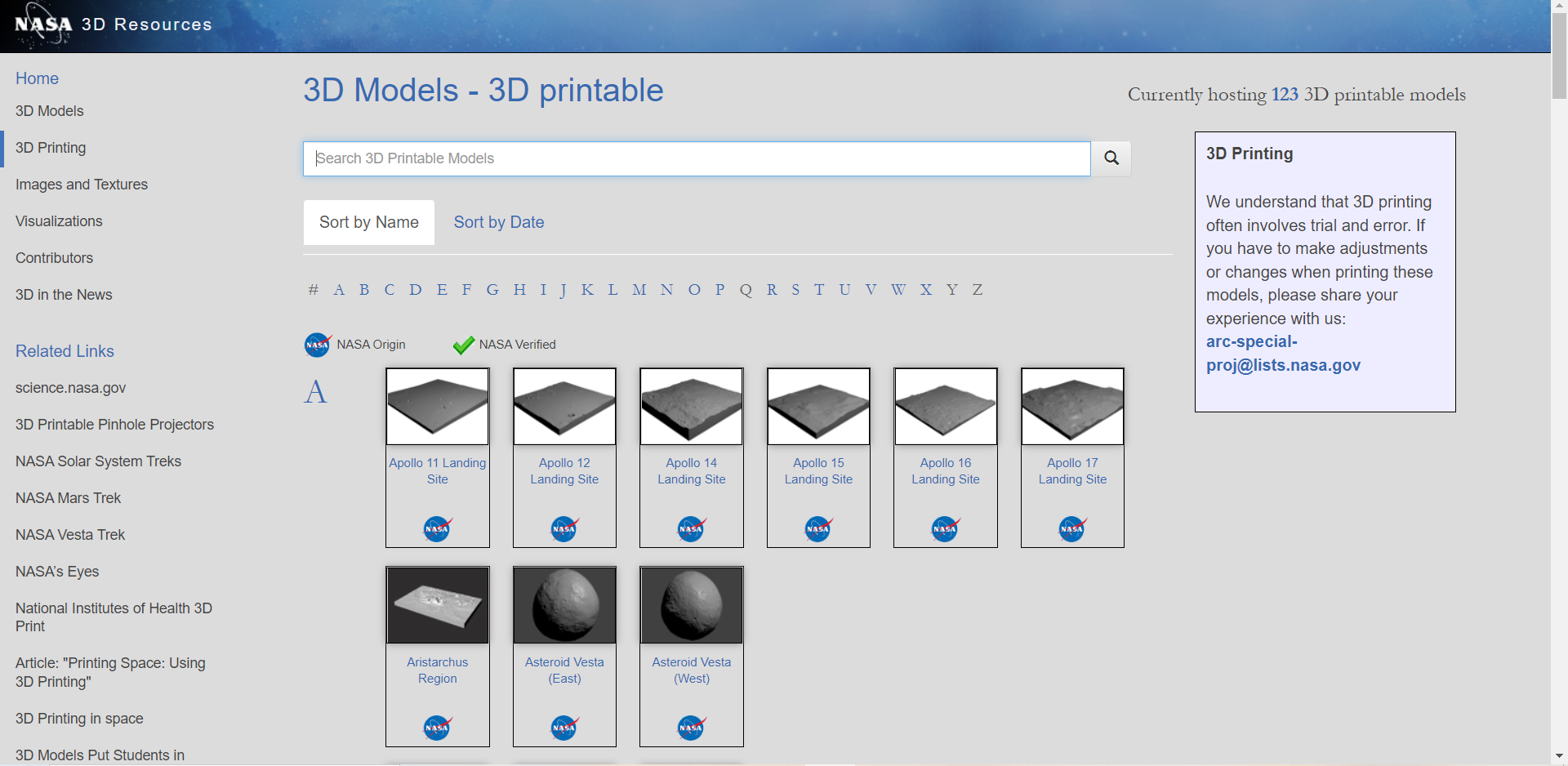Screen dimensions: 1568x766
Task: Click the NASA Verified green checkmark icon
Action: pyautogui.click(x=464, y=345)
